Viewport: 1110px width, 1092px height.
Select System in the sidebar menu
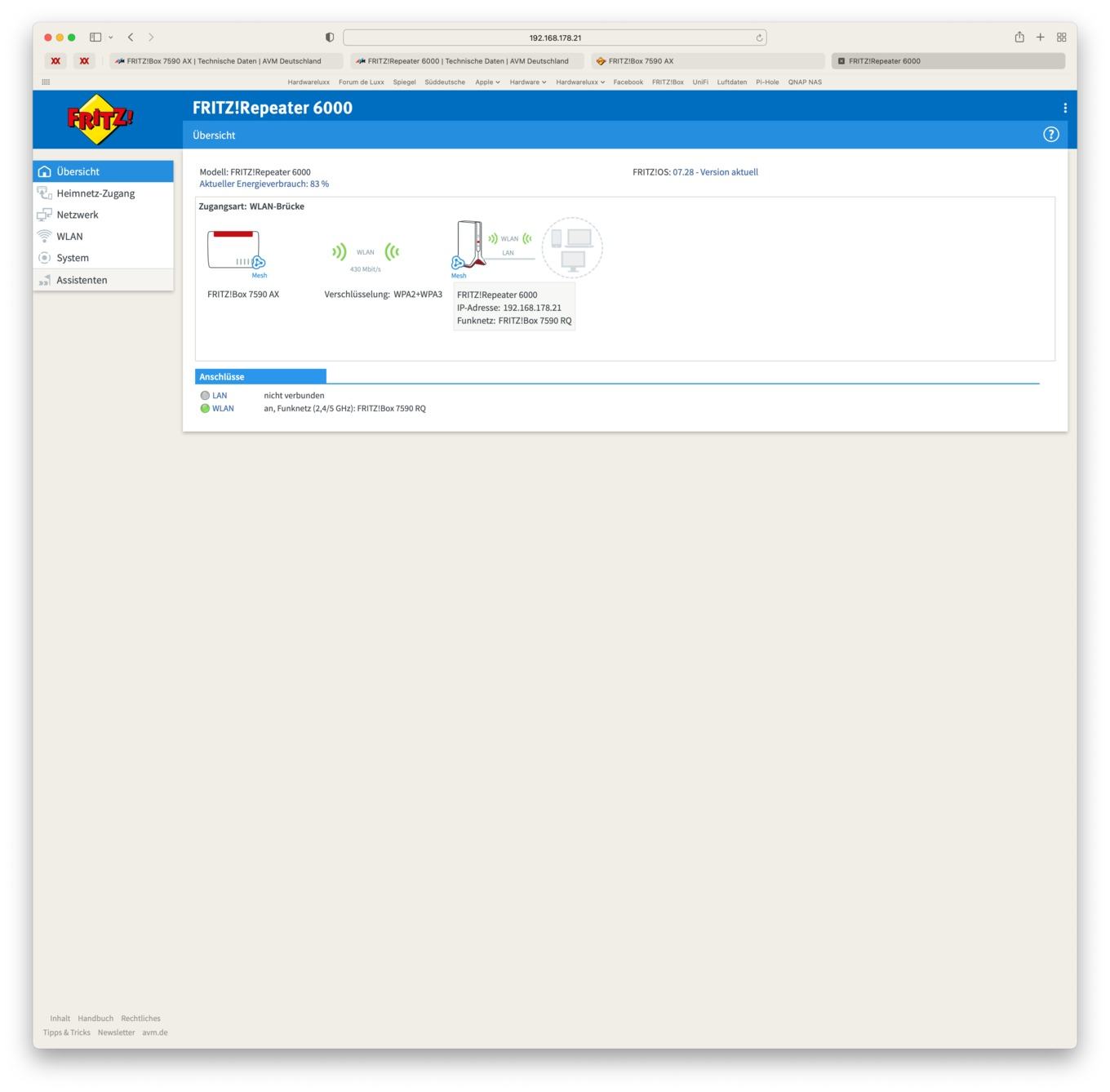pos(104,258)
